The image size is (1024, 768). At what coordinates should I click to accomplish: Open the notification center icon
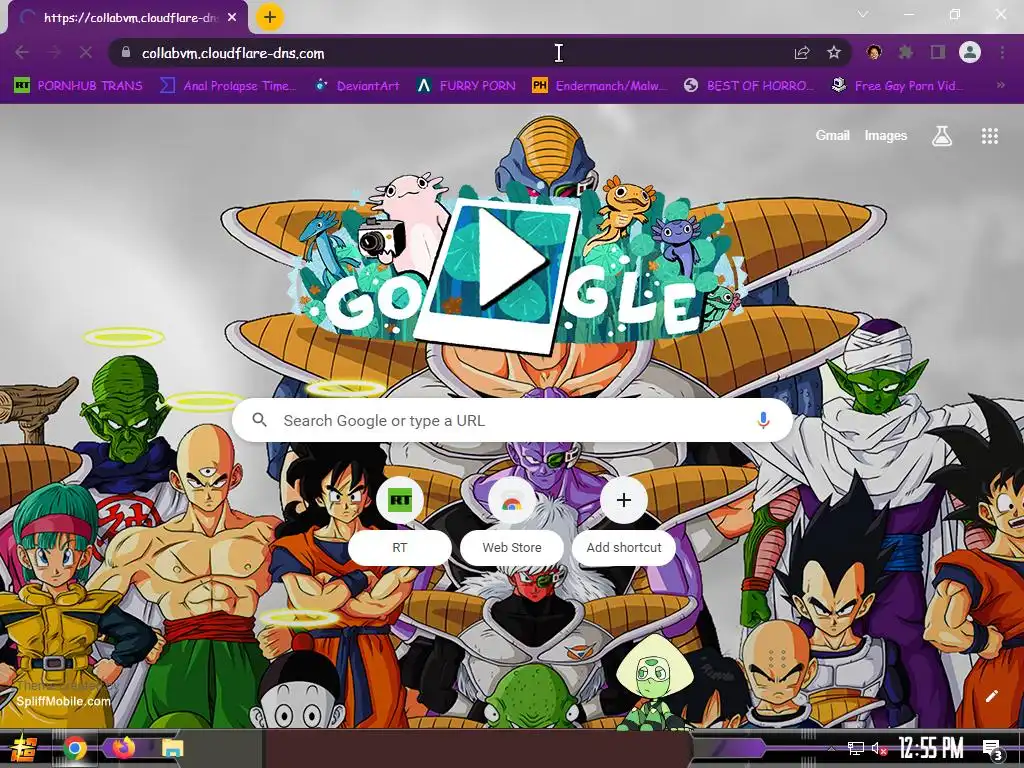pyautogui.click(x=991, y=749)
